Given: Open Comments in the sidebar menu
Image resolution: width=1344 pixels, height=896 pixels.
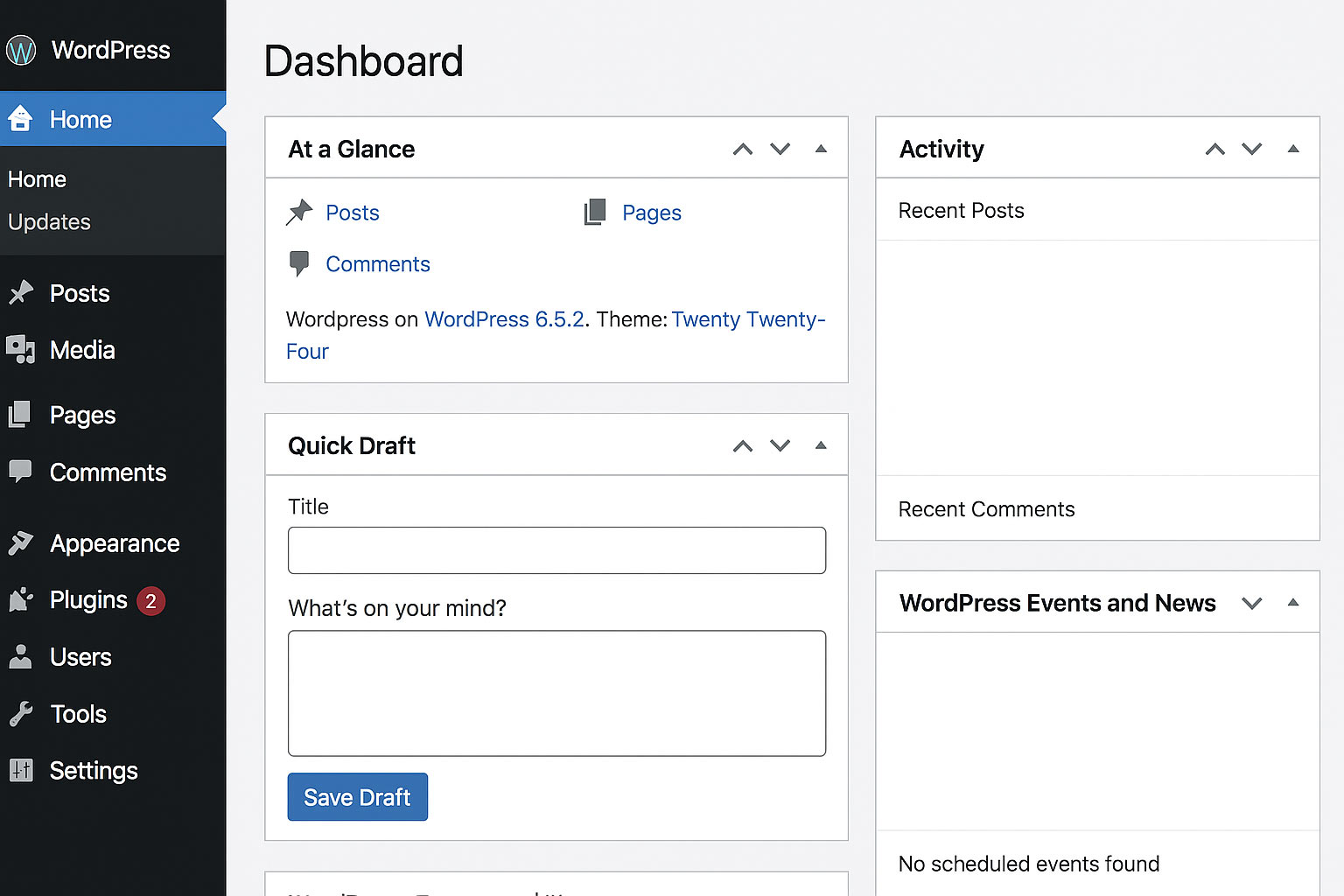Looking at the screenshot, I should click(108, 472).
